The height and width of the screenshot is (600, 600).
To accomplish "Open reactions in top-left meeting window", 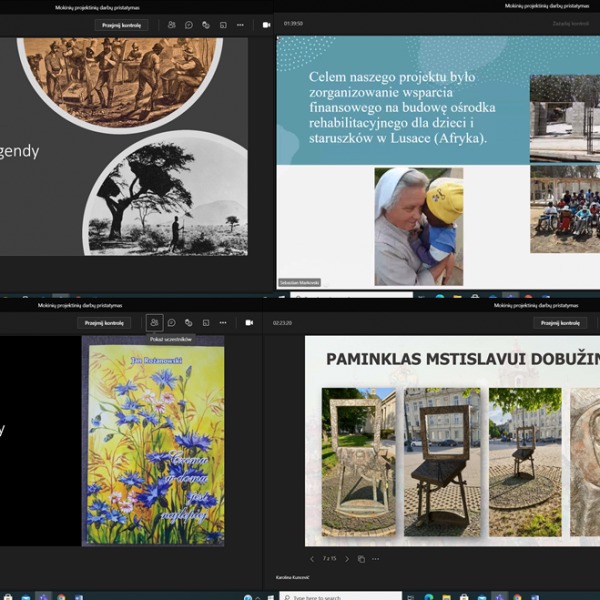I will click(x=206, y=25).
